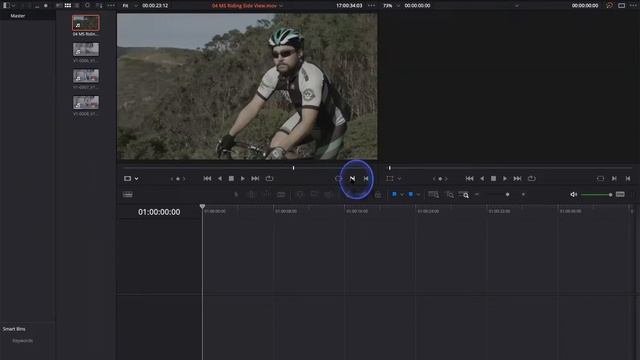This screenshot has width=640, height=360.
Task: Go to first frame in timeline viewer
Action: tap(470, 178)
